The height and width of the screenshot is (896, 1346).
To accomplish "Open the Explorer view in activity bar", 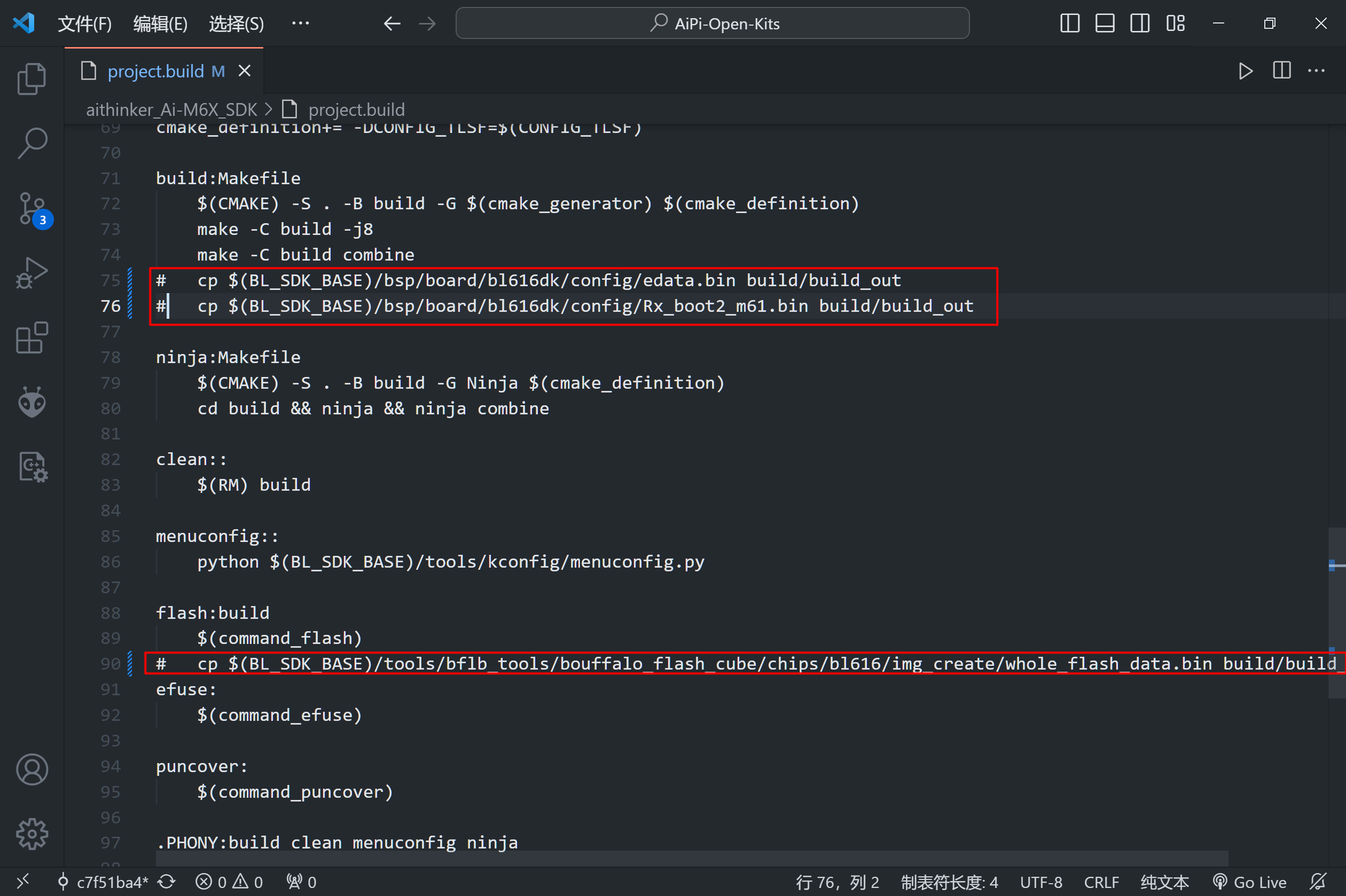I will tap(32, 78).
